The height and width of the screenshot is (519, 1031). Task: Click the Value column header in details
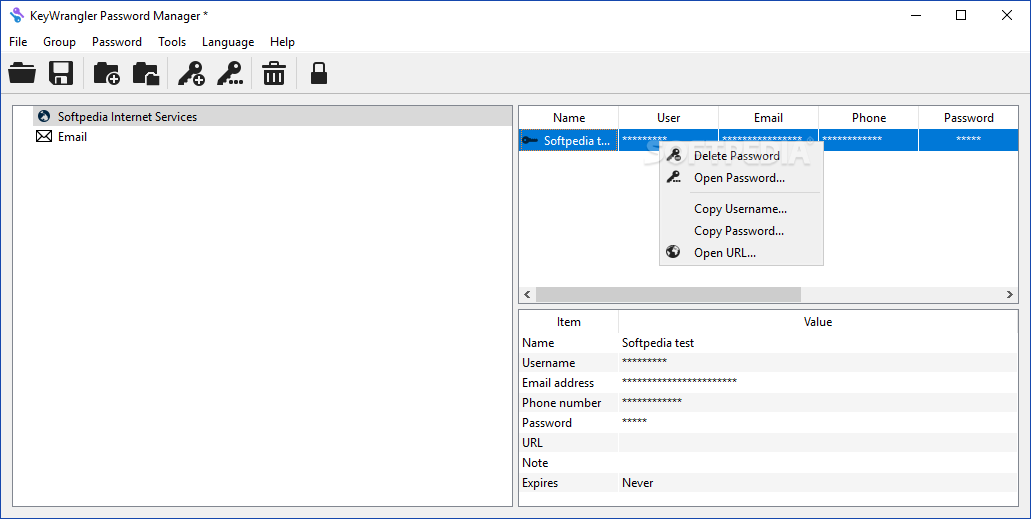(x=818, y=322)
